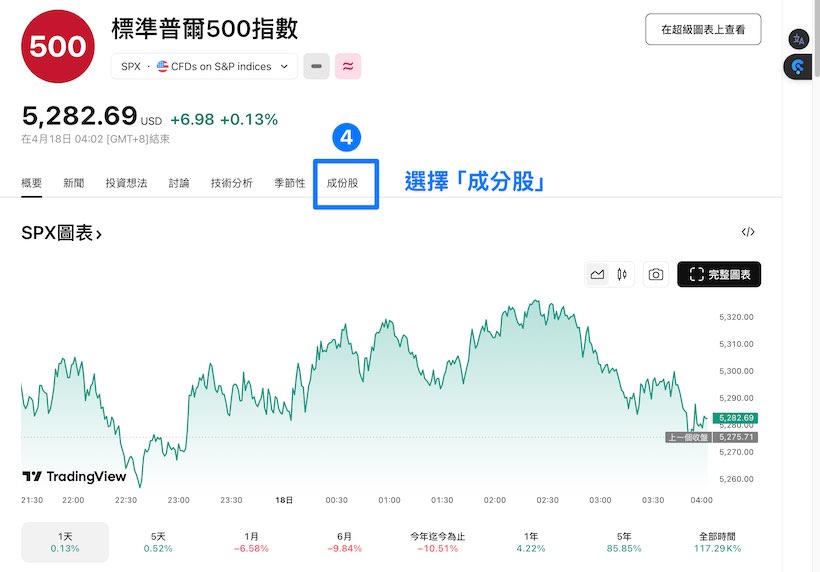
Task: Select the 1天 time range
Action: (65, 542)
